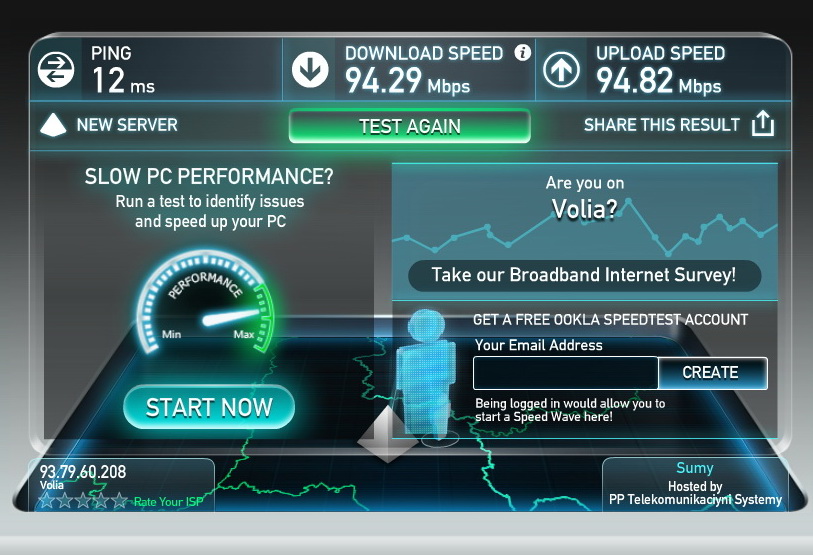Click Share This Result text

(x=662, y=125)
